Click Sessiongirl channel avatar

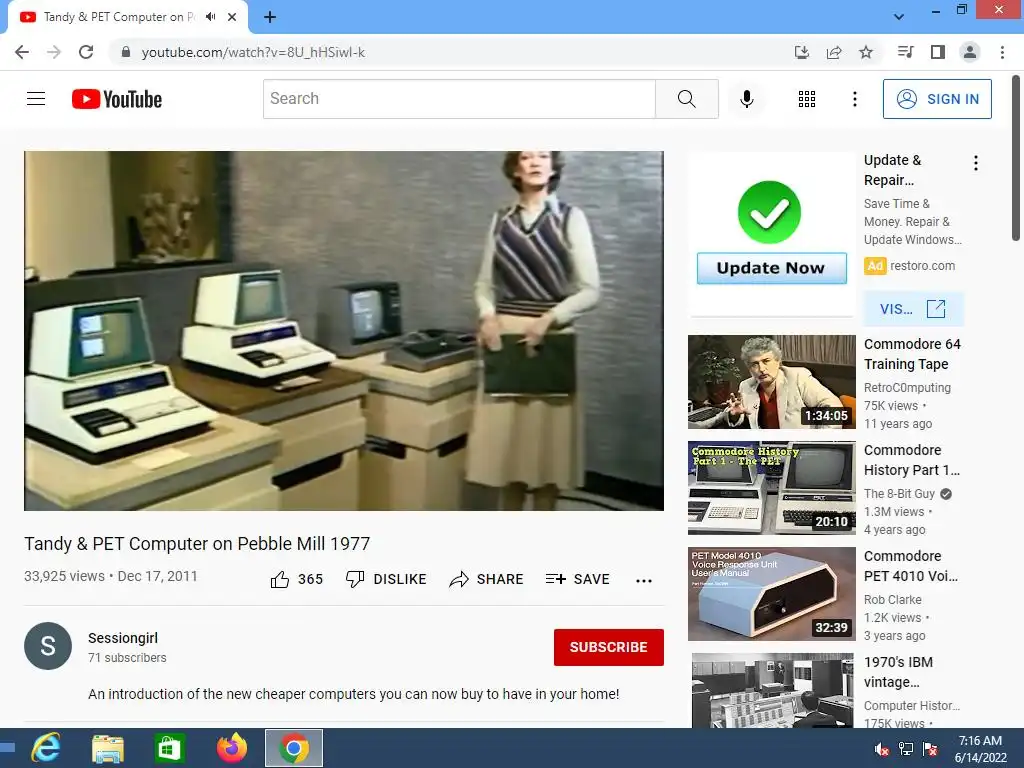(48, 646)
